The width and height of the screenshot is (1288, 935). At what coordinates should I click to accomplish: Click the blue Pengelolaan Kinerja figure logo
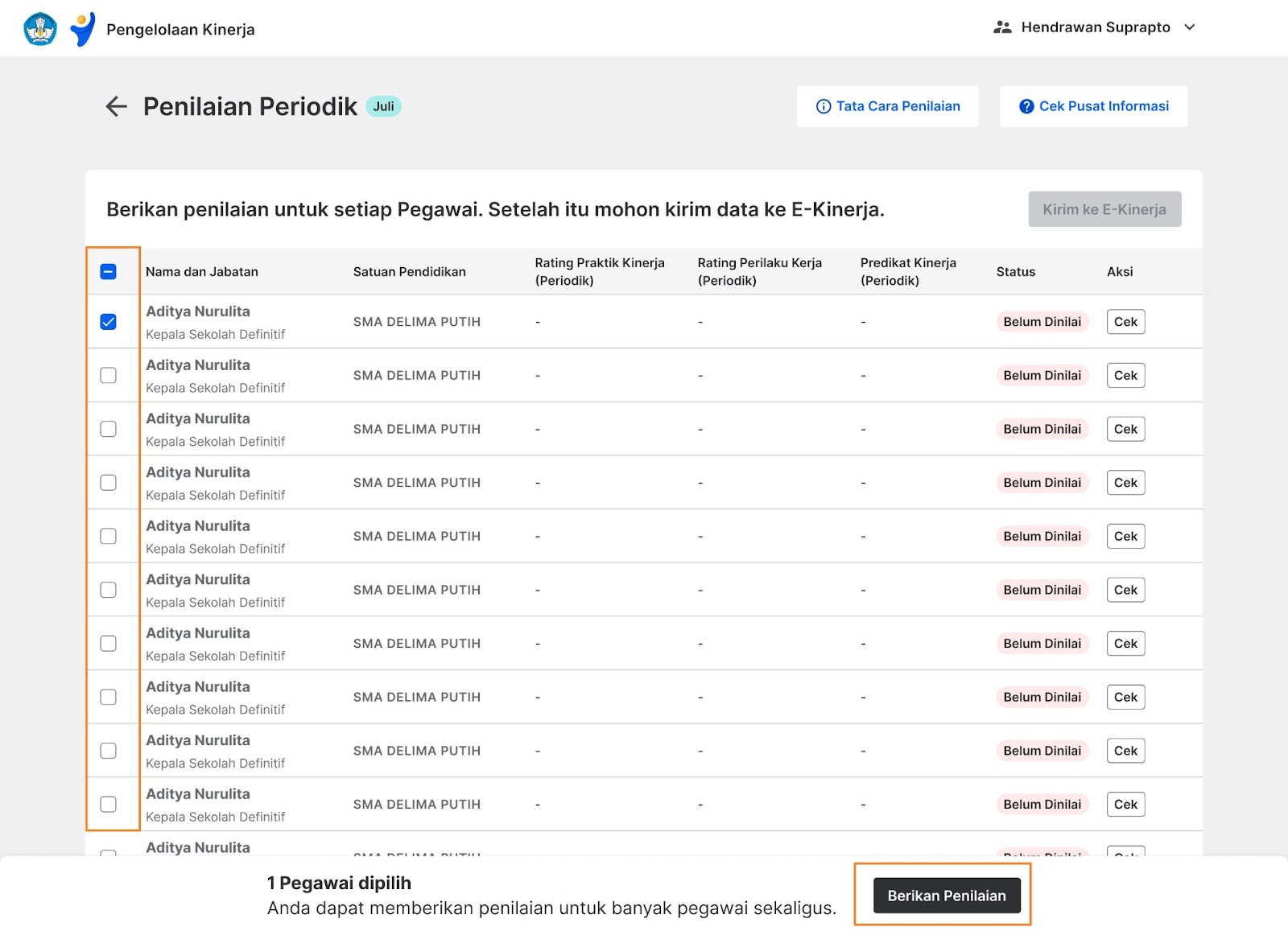coord(83,29)
